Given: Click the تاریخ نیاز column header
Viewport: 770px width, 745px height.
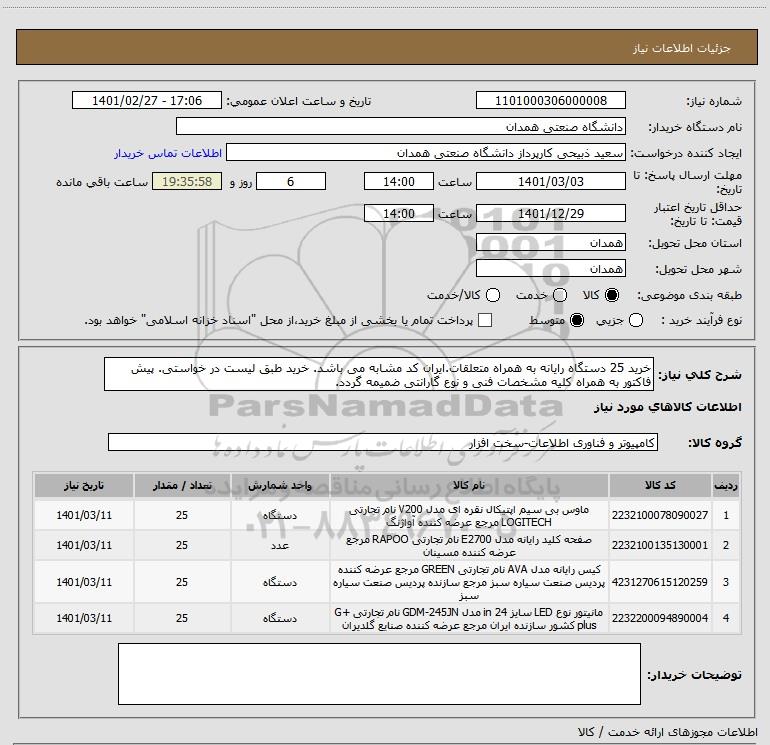Looking at the screenshot, I should (x=84, y=485).
